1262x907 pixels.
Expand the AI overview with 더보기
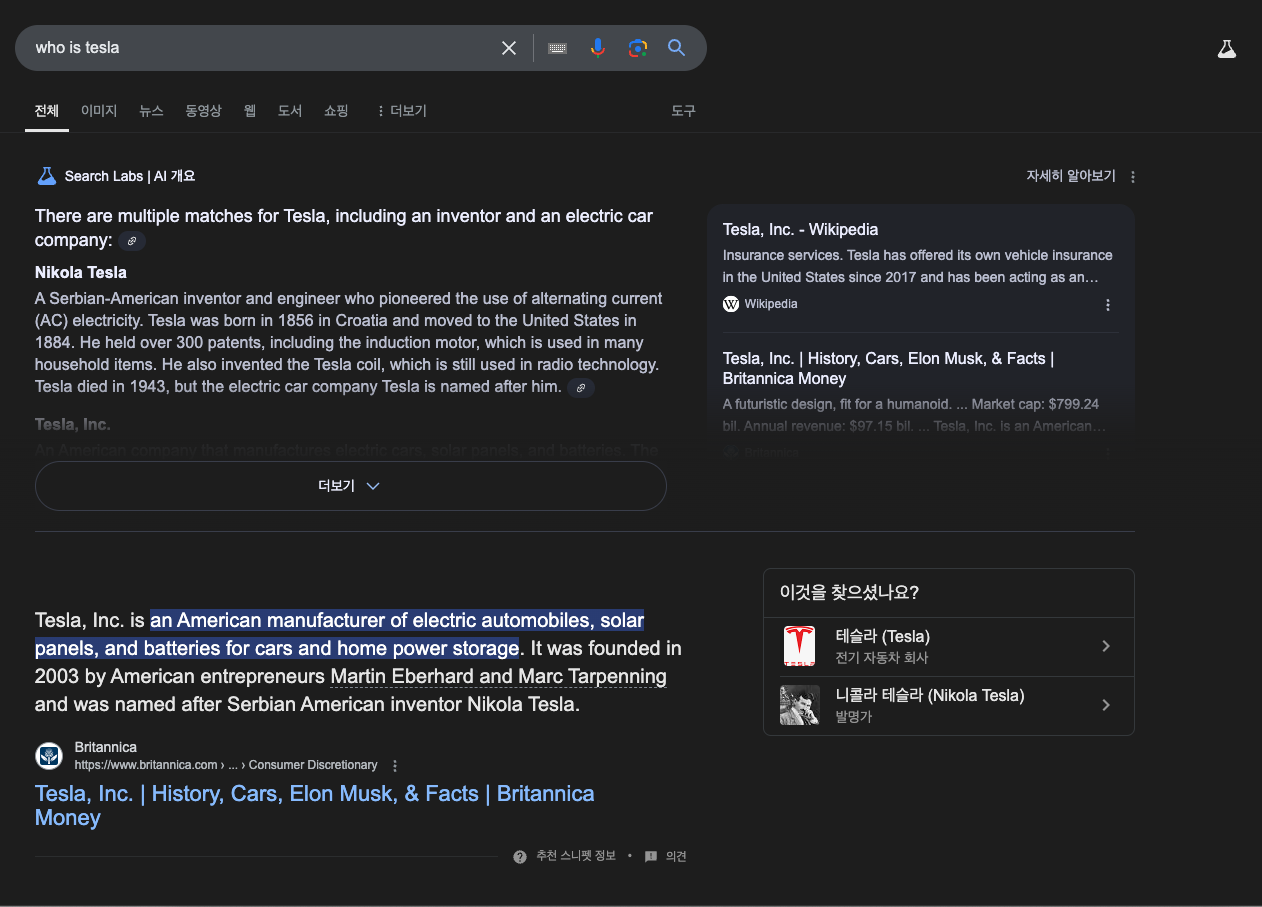click(350, 485)
